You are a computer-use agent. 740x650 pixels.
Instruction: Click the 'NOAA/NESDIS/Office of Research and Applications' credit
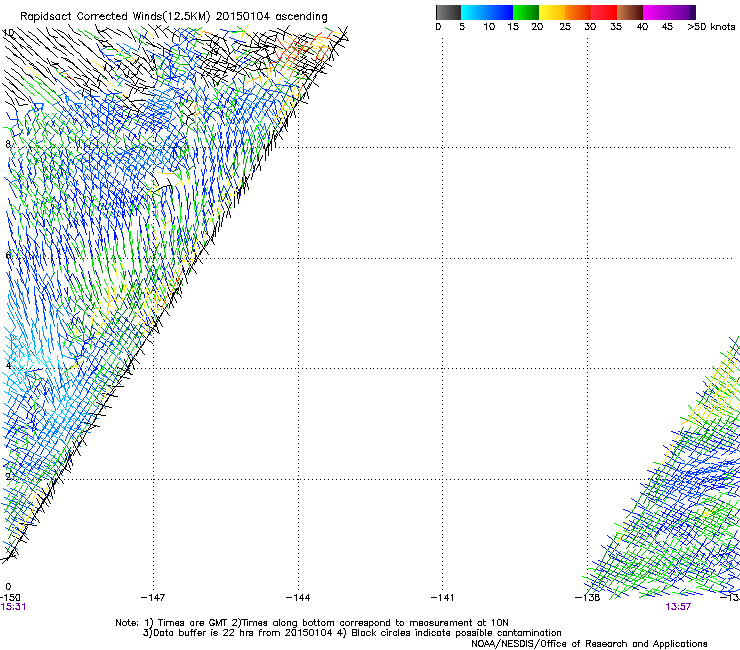coord(589,644)
